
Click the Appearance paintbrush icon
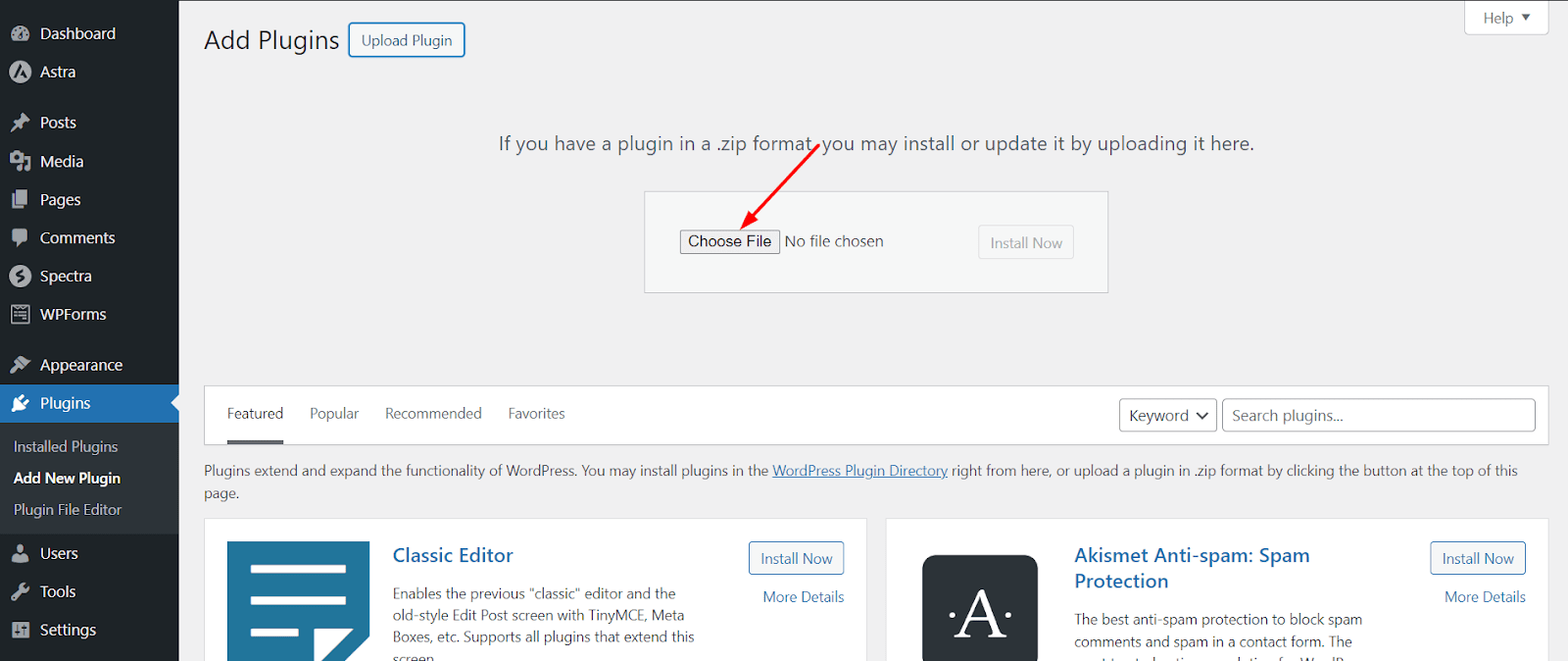pyautogui.click(x=20, y=365)
